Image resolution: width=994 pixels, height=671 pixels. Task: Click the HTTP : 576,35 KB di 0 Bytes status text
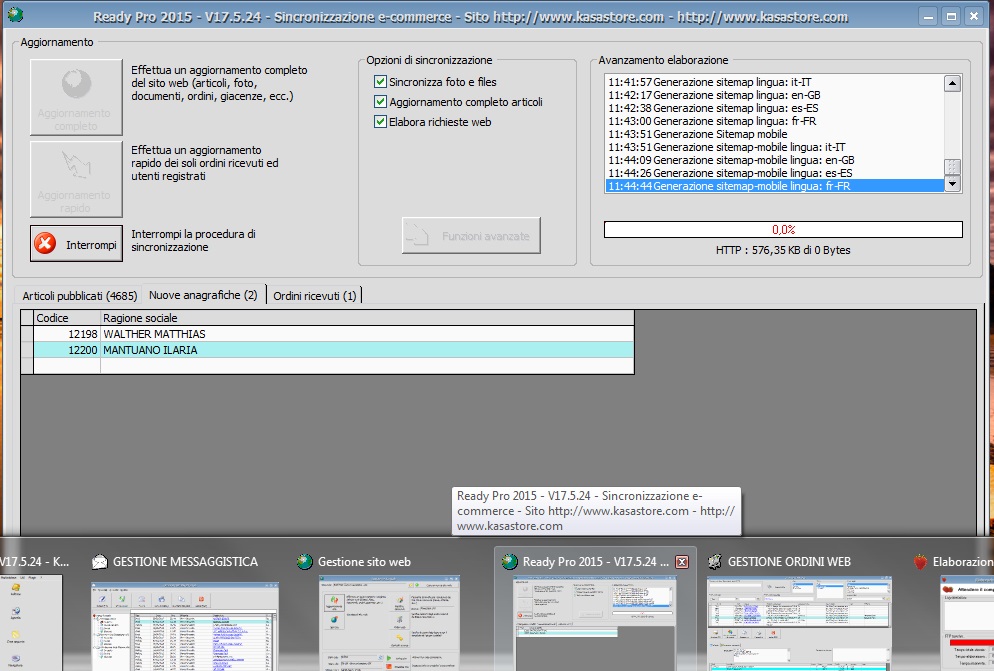tap(784, 250)
